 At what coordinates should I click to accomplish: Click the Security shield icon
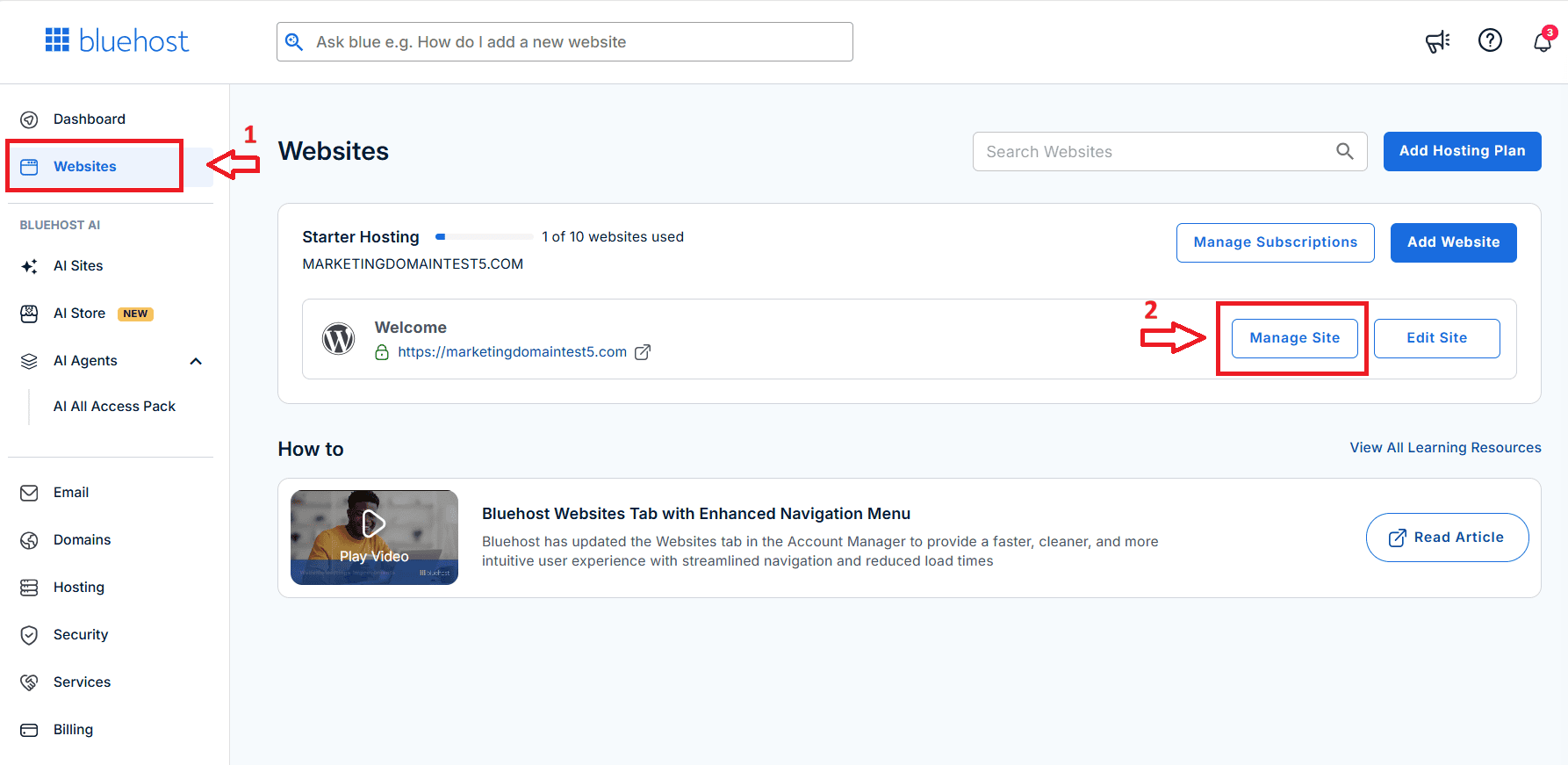[x=29, y=635]
